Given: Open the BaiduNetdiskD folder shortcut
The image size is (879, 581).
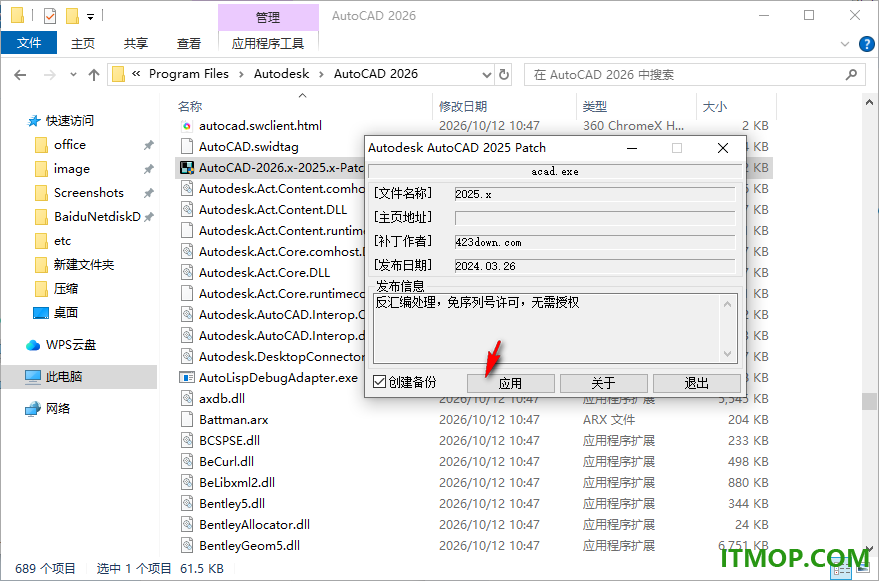Looking at the screenshot, I should pos(98,217).
